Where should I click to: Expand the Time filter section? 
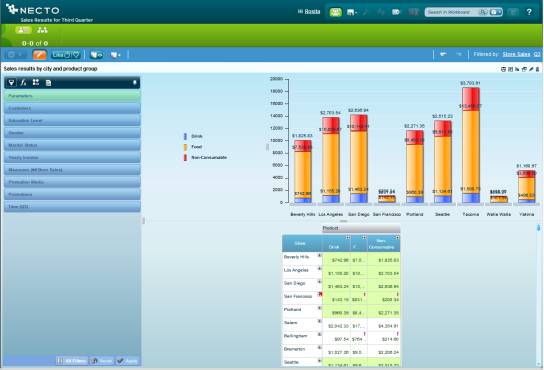(72, 207)
